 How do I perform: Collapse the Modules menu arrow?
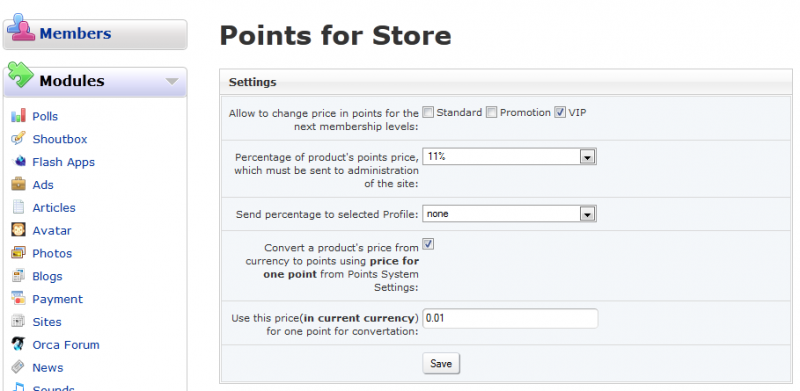click(x=172, y=82)
